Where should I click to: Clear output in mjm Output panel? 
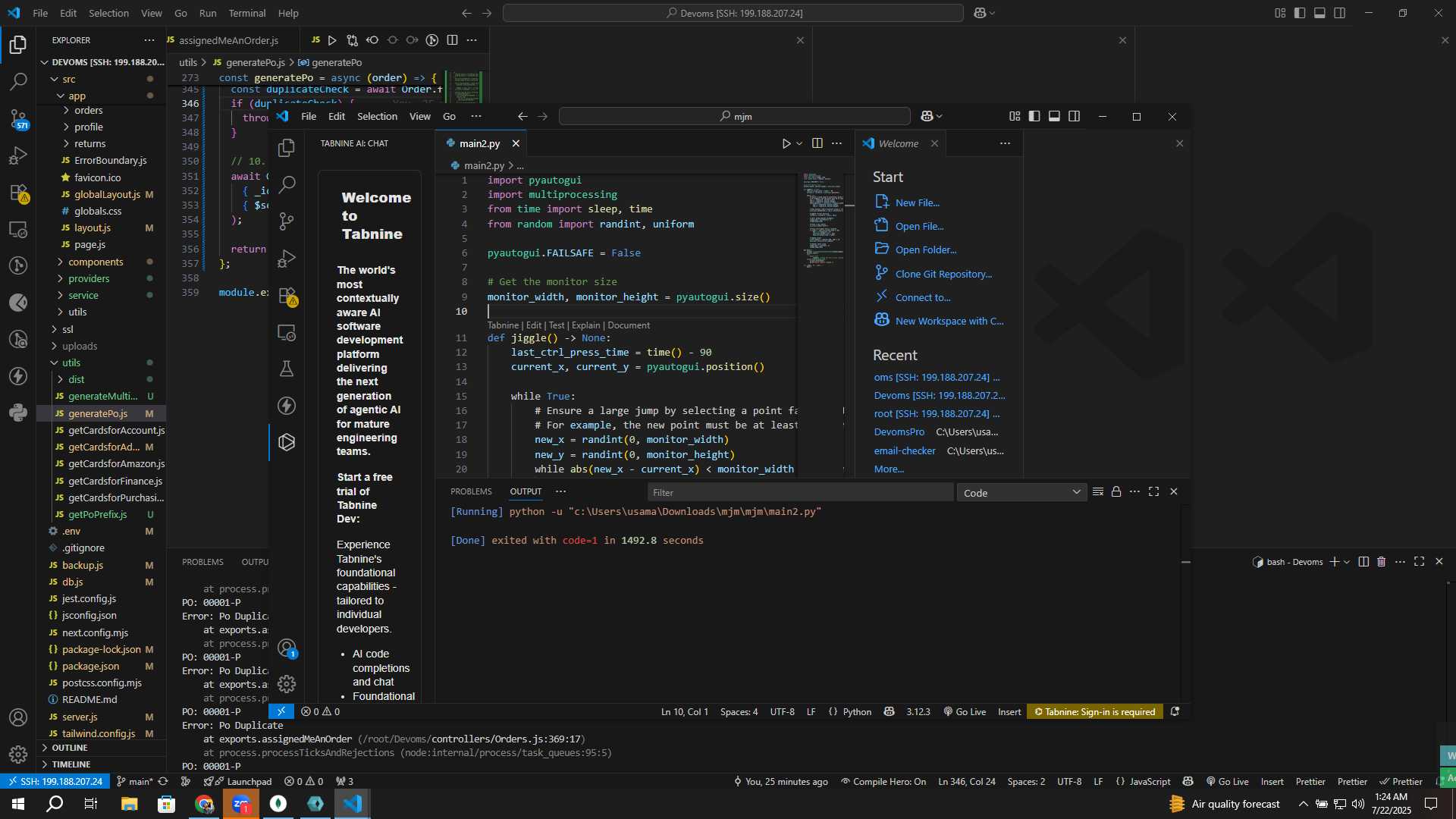(x=1097, y=492)
